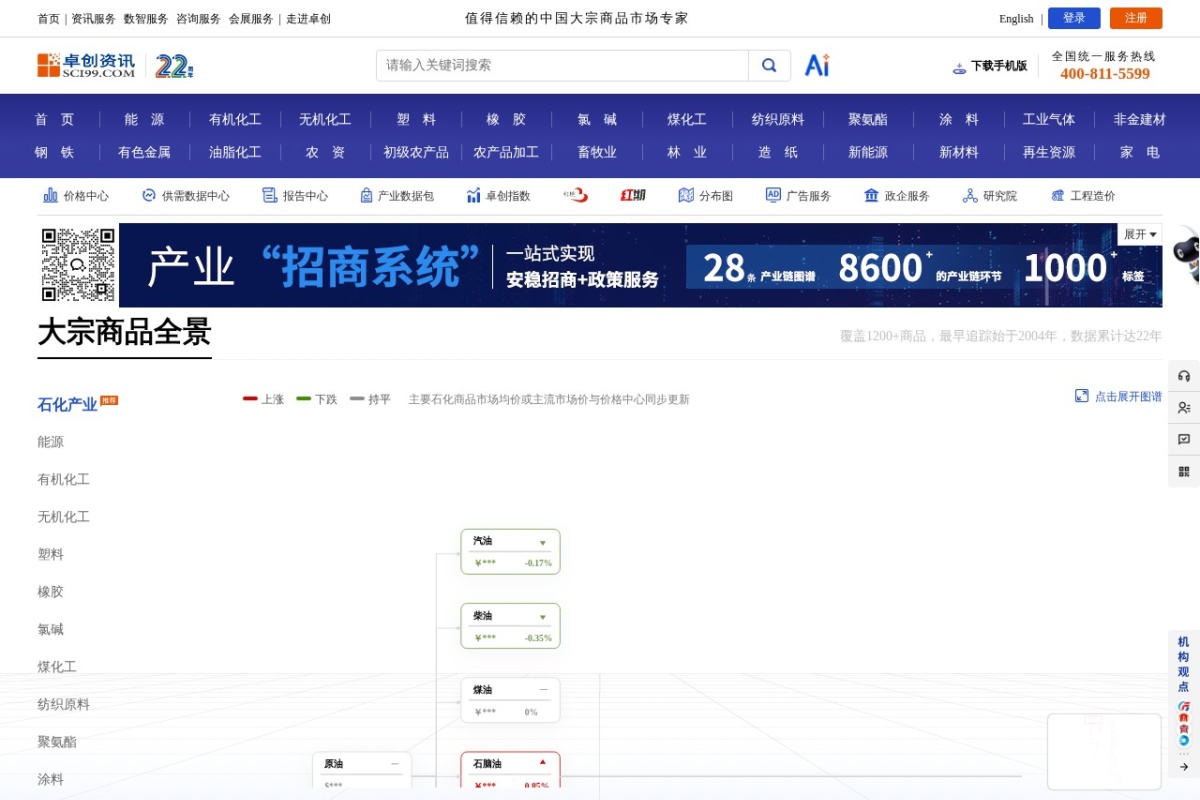Select 橡胶 in the left sidebar
Image resolution: width=1200 pixels, height=800 pixels.
[x=51, y=592]
